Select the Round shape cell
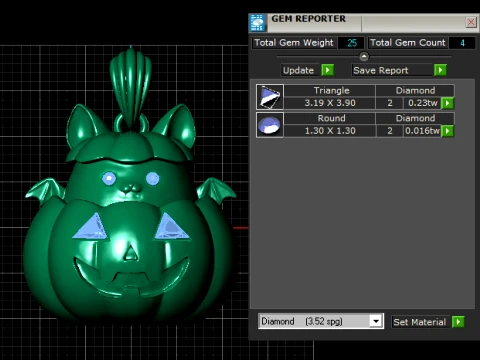This screenshot has height=360, width=480. click(x=330, y=118)
